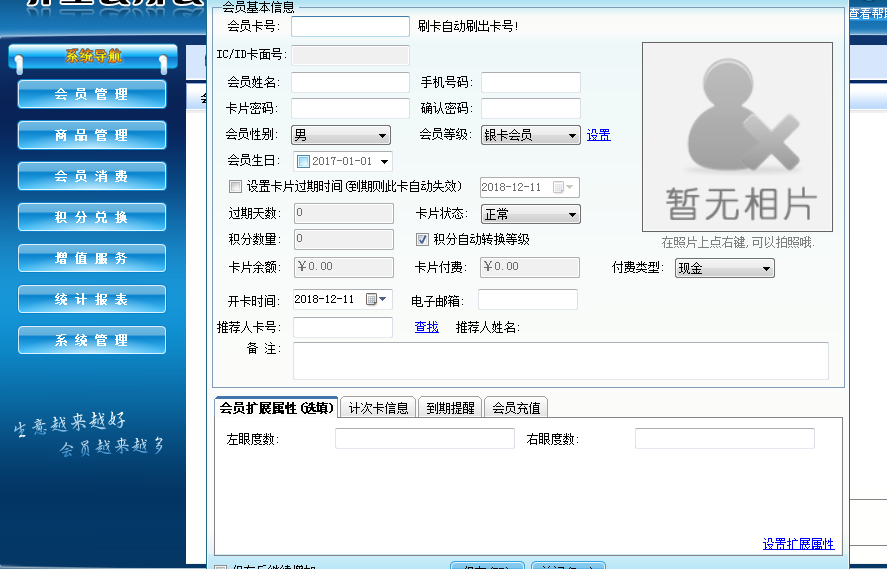Viewport: 887px width, 569px height.
Task: Open the 付费类型 dropdown
Action: [x=725, y=268]
